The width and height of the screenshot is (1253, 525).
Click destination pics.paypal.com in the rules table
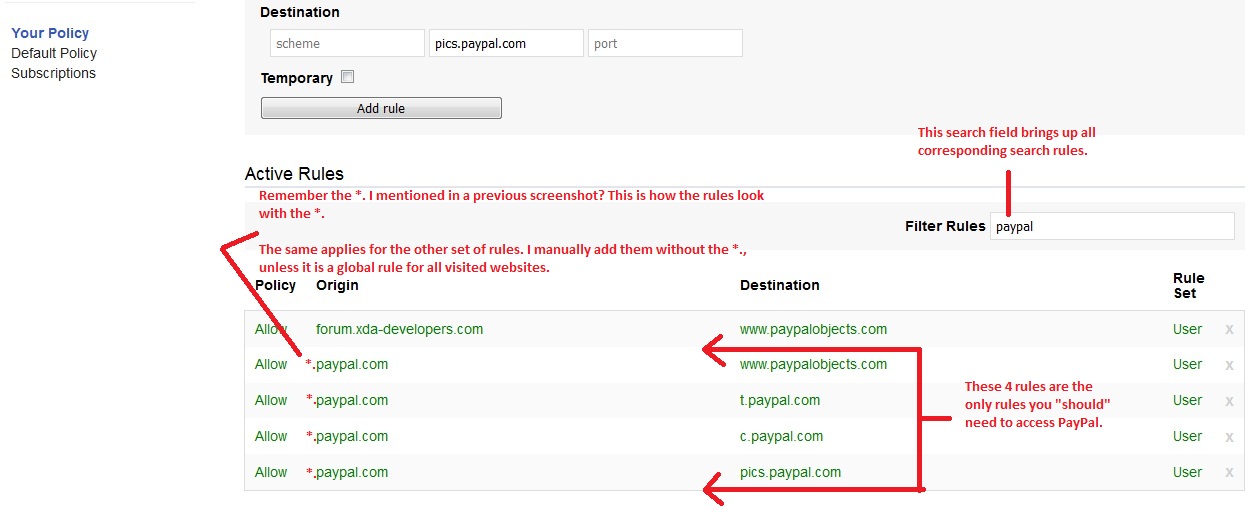pyautogui.click(x=790, y=472)
